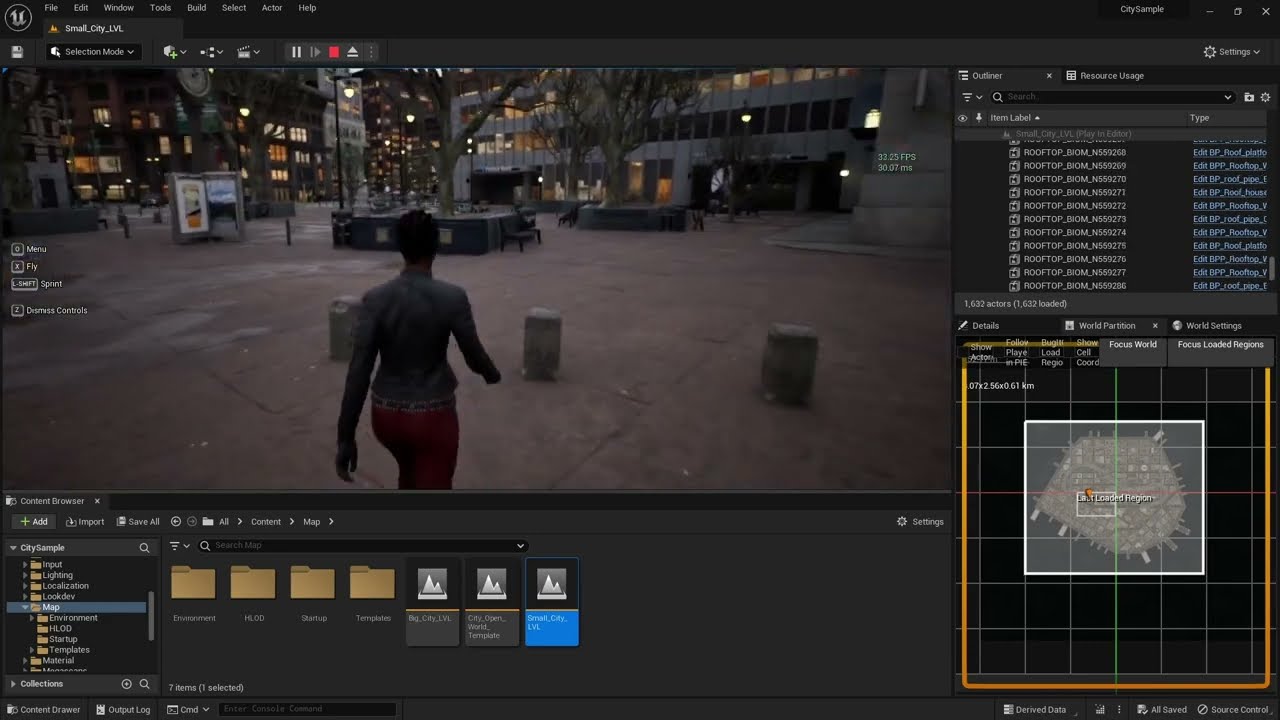Open the Edit BP link for ROOFTOP_BIOM_N559272
1280x720 pixels.
click(x=1229, y=206)
